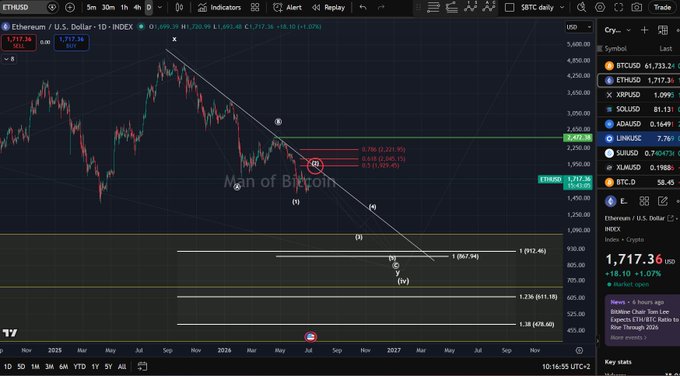Viewport: 680px width, 376px height.
Task: Open the candlestick chart type selector
Action: click(179, 7)
